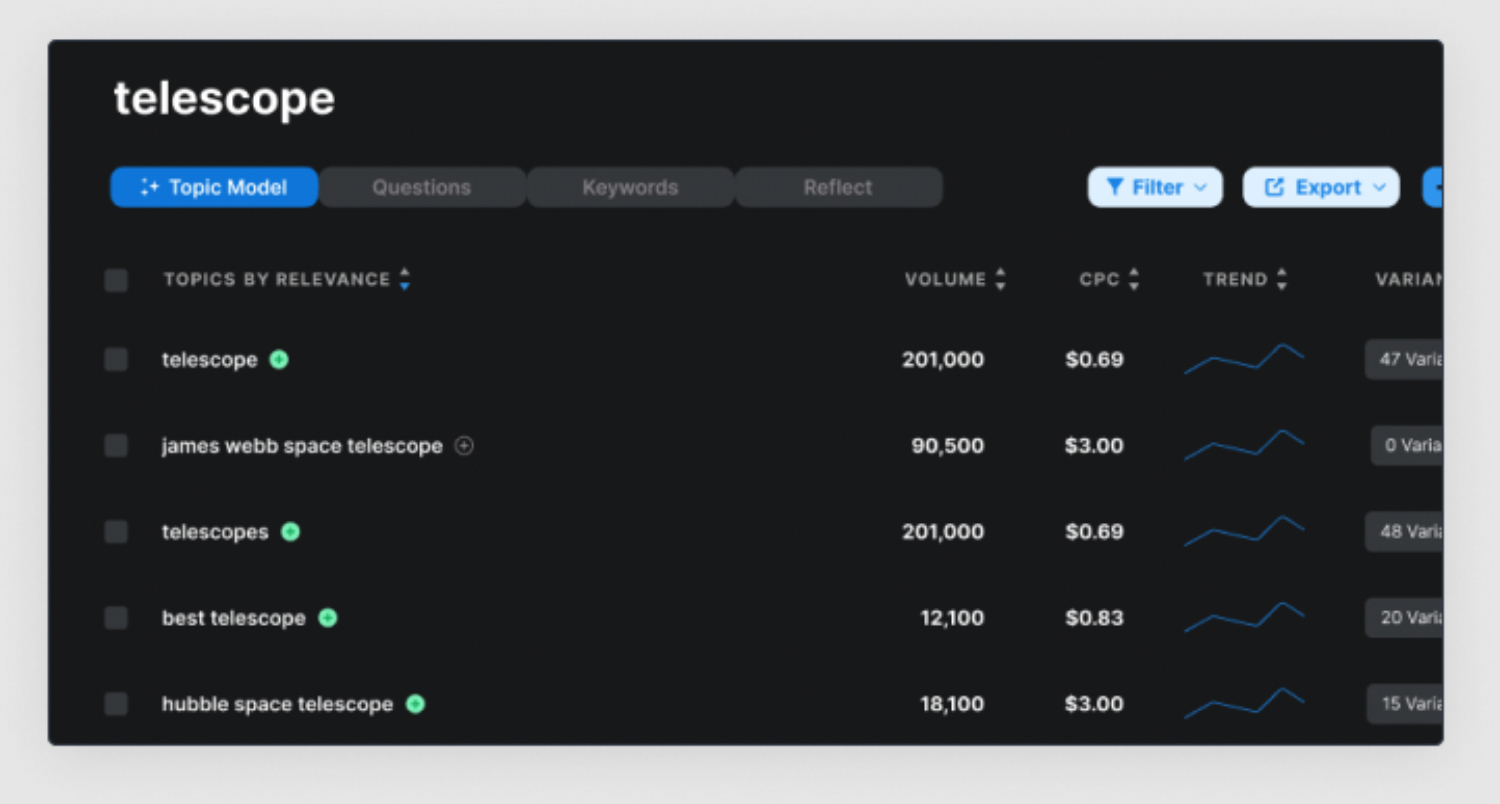This screenshot has height=804, width=1500.
Task: Sort by CPC column arrows
Action: pyautogui.click(x=1133, y=279)
